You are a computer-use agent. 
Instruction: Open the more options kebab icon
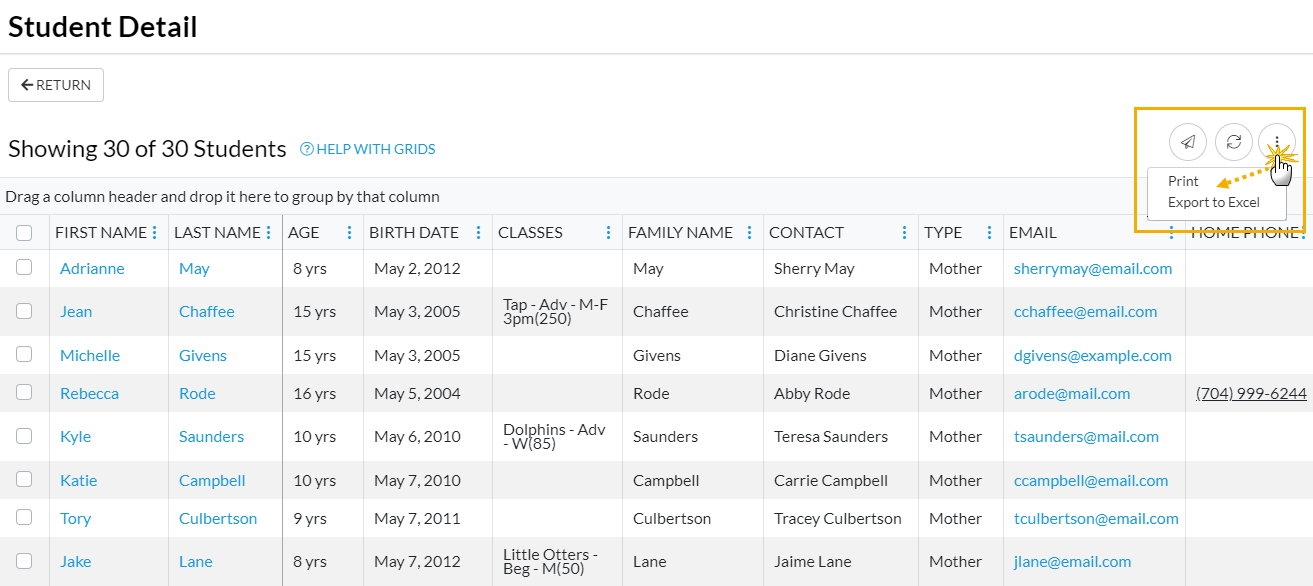pyautogui.click(x=1277, y=142)
